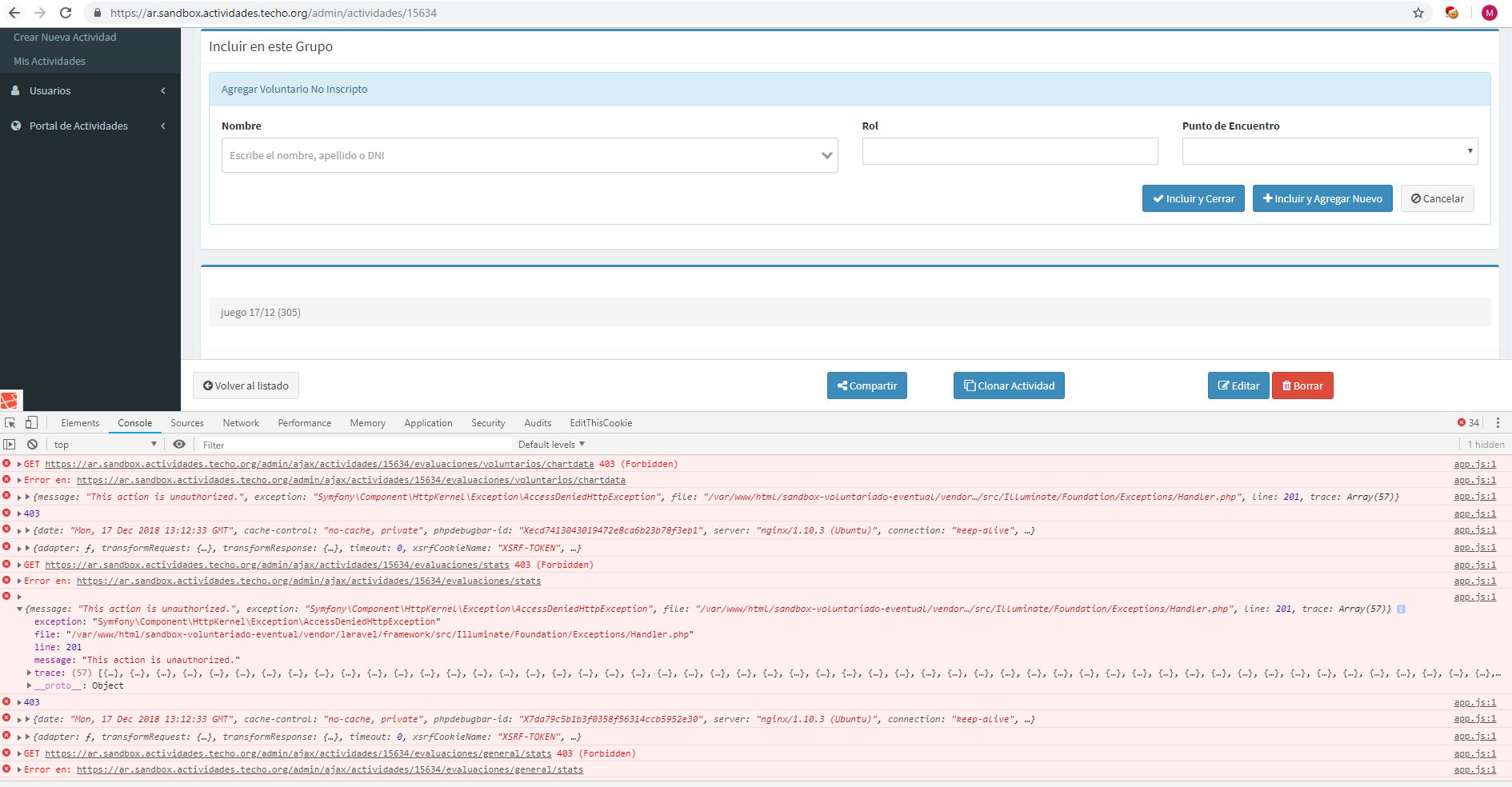Open the Error en: voluntarios/chartdata link
Screen dimensions: 1512x787
point(351,480)
